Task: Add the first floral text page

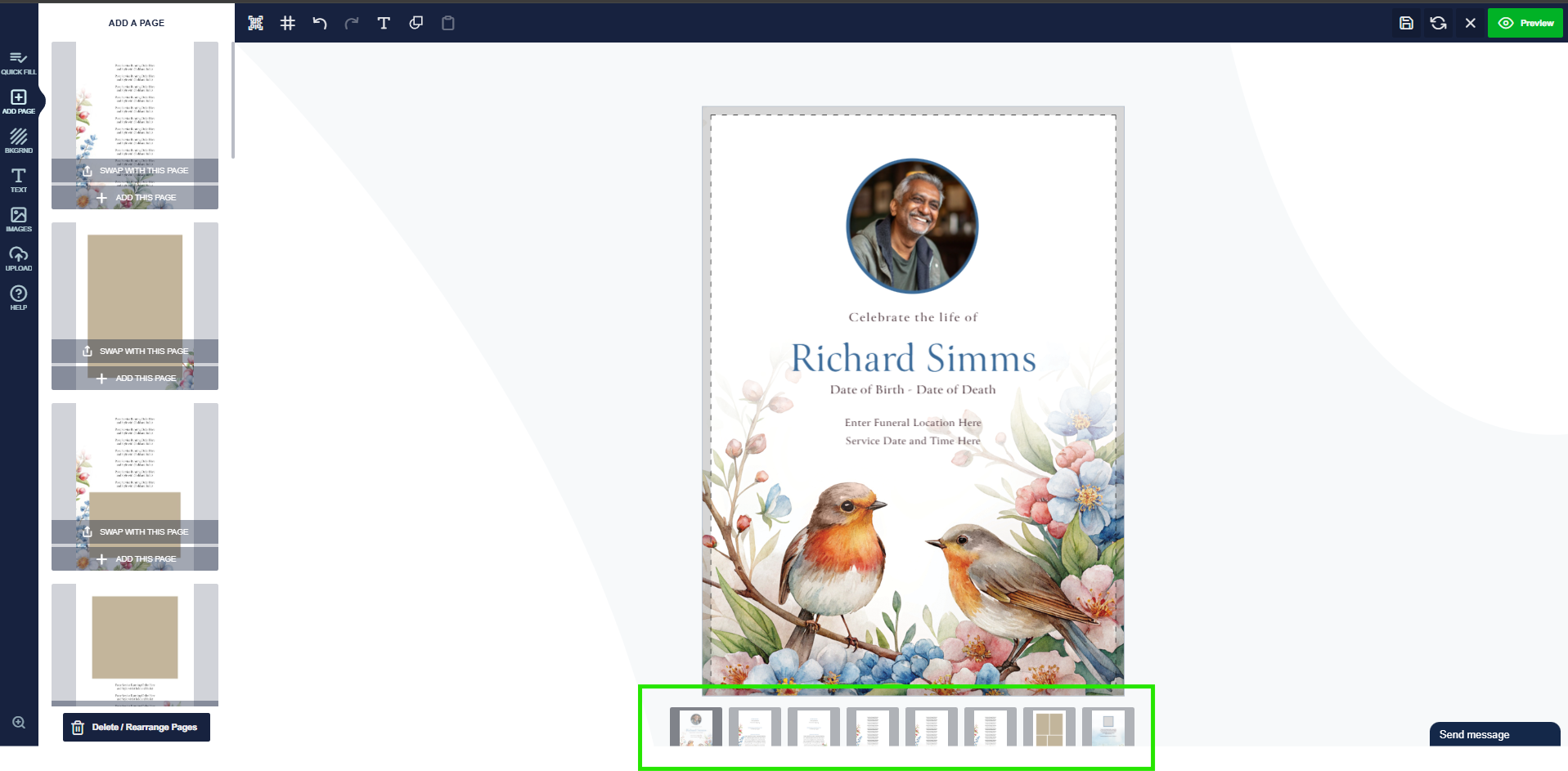Action: tap(135, 197)
